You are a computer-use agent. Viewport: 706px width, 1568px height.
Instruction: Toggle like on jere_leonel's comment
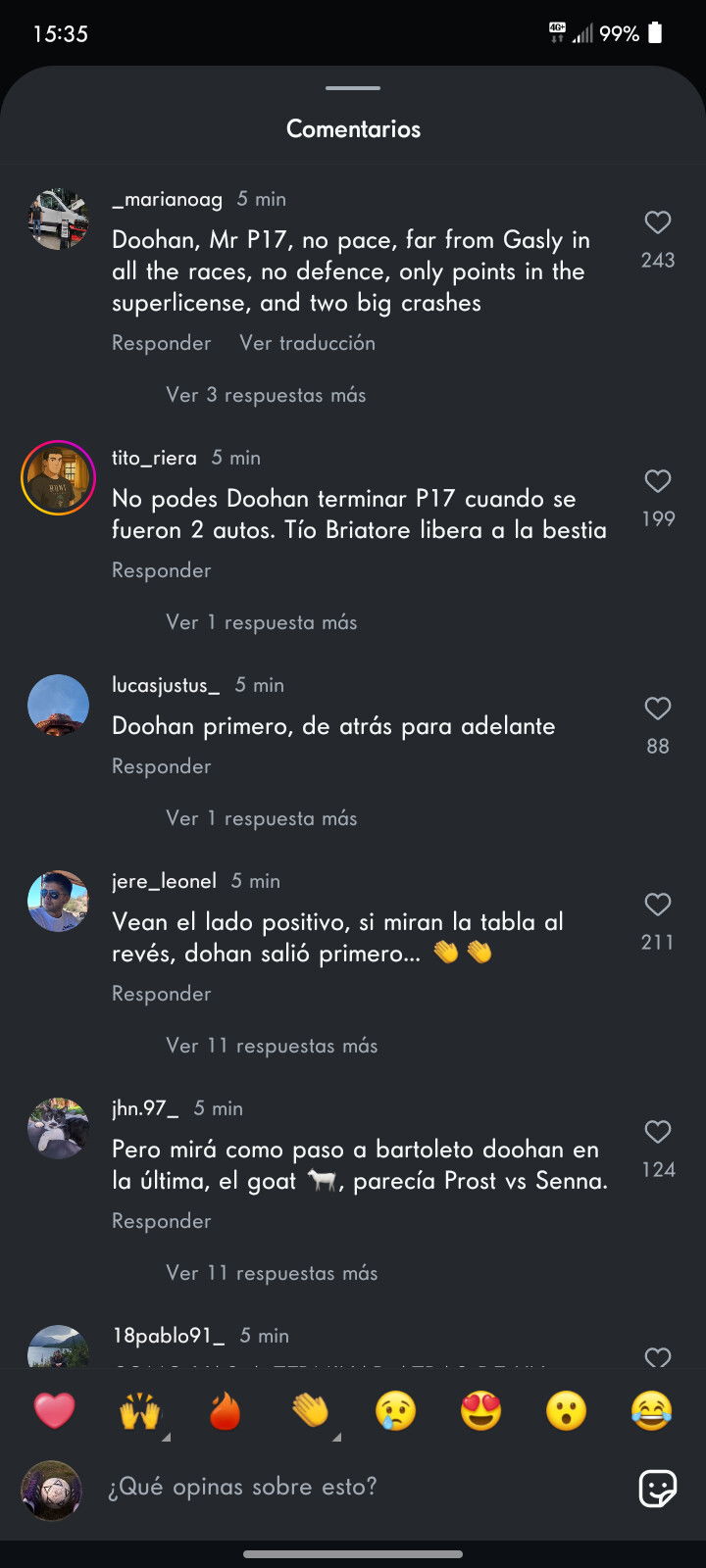click(x=657, y=905)
